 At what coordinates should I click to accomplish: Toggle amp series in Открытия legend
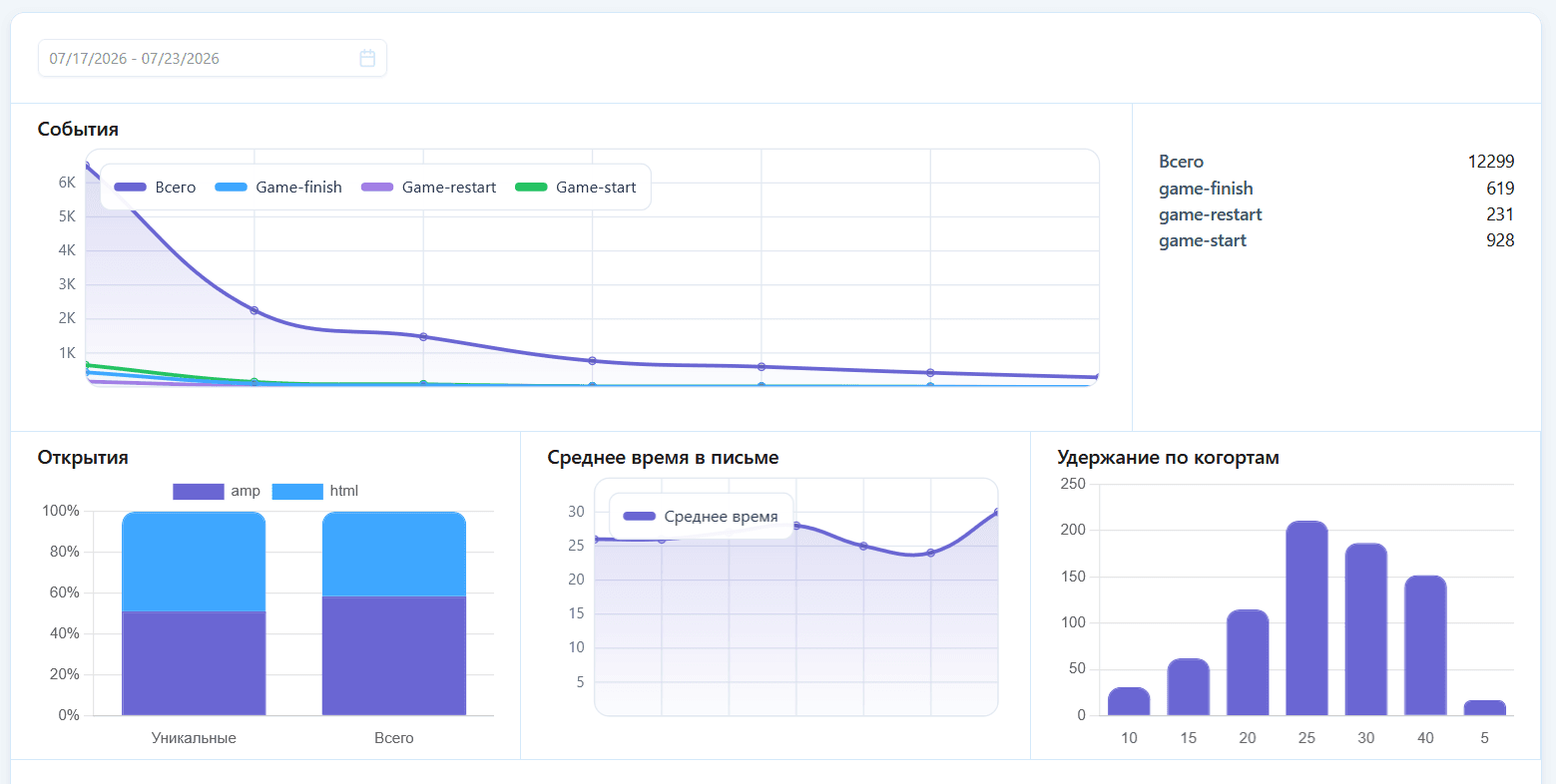point(217,491)
